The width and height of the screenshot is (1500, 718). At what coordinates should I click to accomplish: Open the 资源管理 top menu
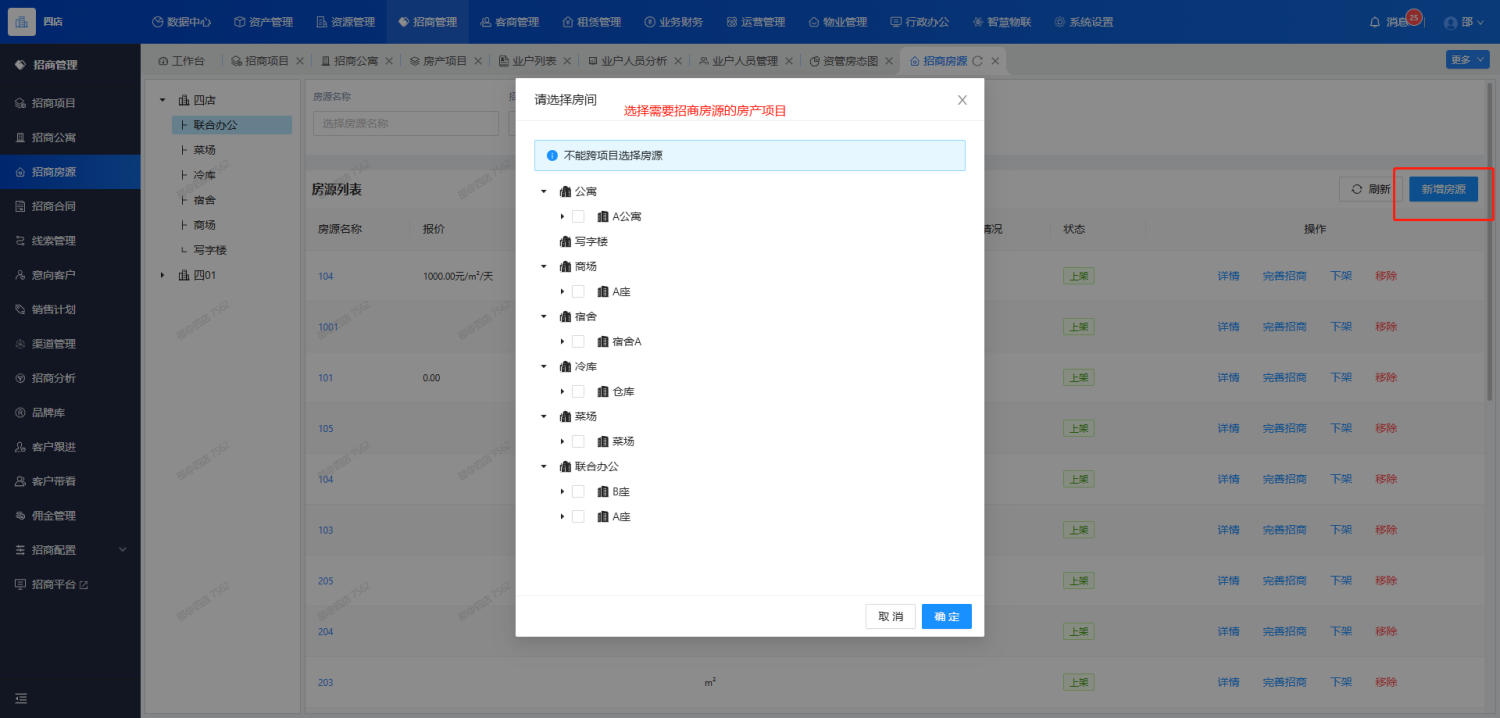point(345,22)
